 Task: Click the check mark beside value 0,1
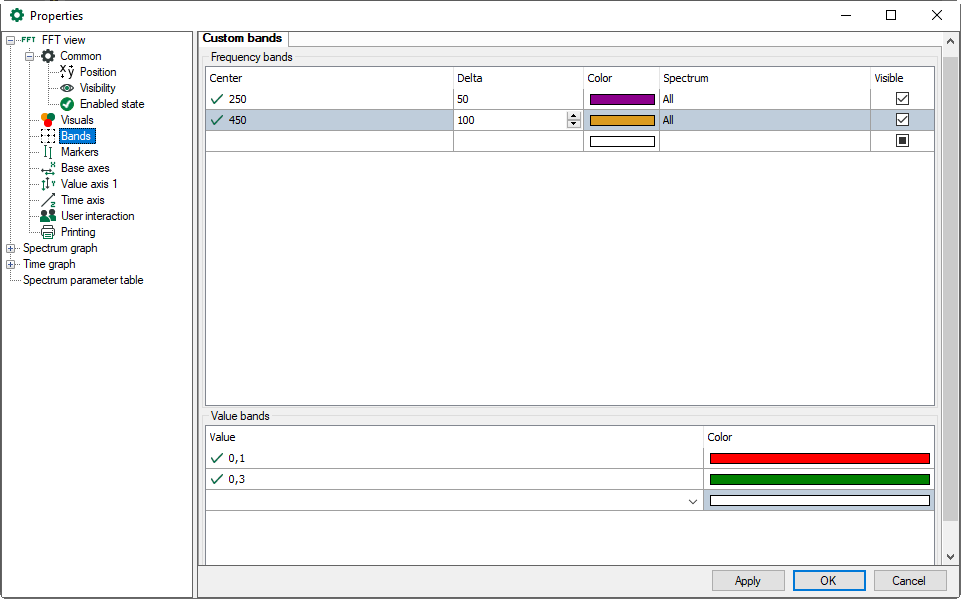pyautogui.click(x=216, y=458)
